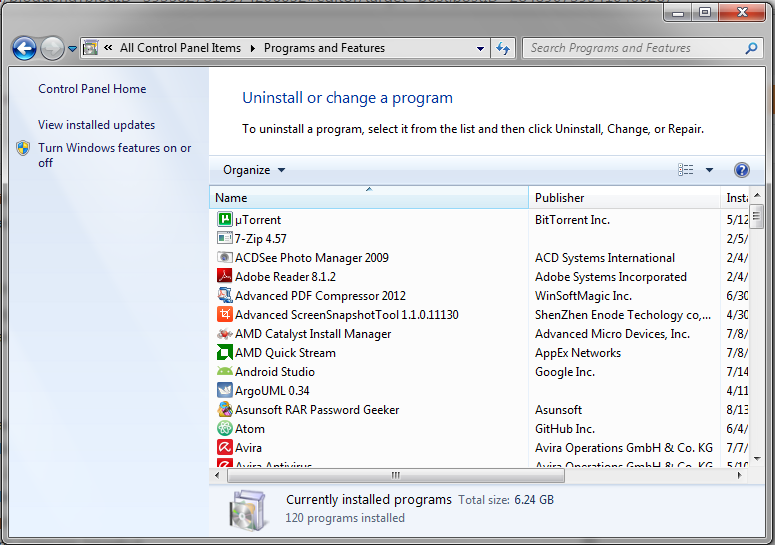
Task: Select Android Studio name
Action: point(275,372)
